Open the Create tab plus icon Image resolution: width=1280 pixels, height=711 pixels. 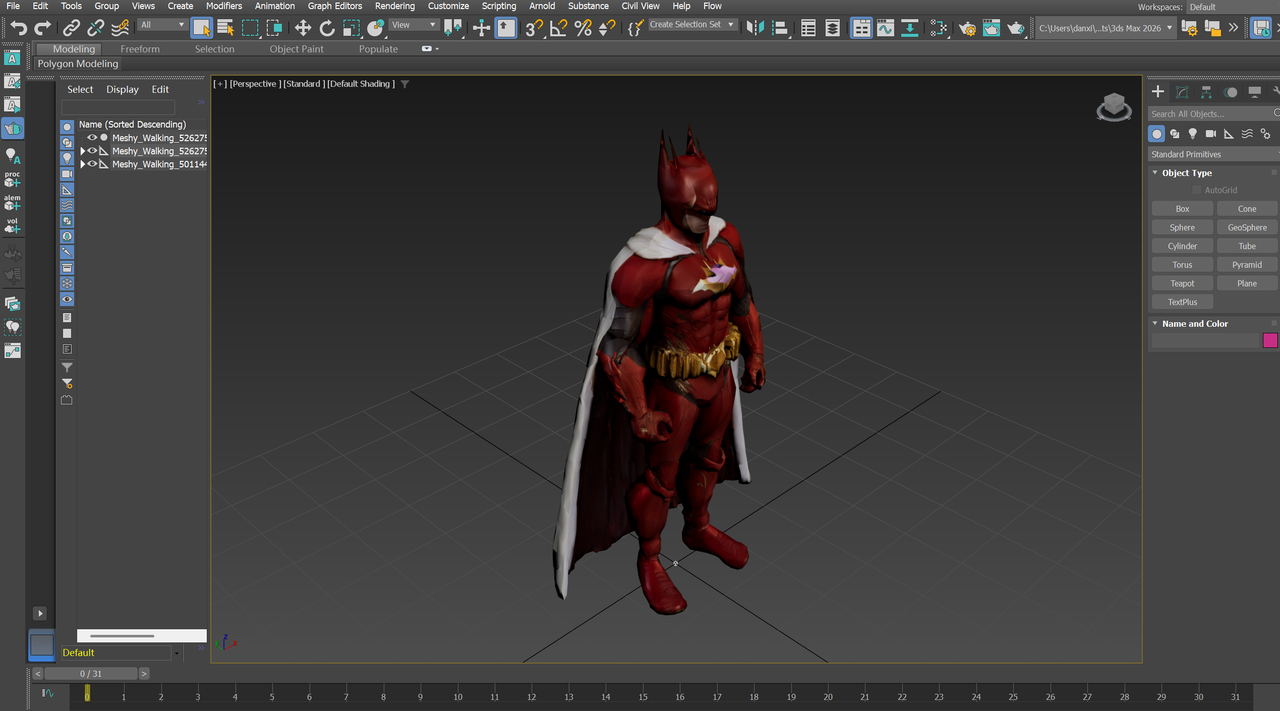click(x=1158, y=92)
